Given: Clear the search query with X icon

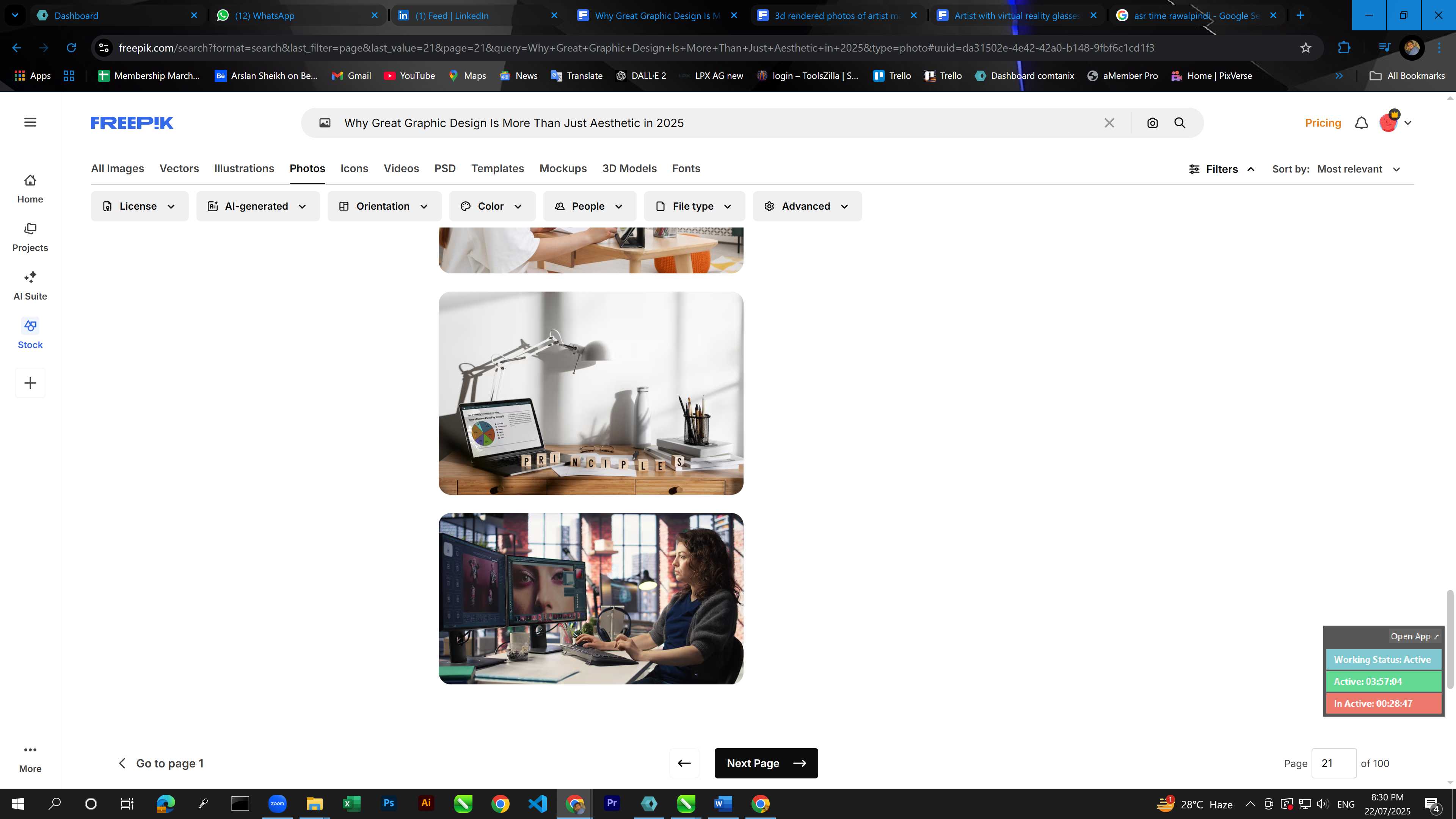Looking at the screenshot, I should (1109, 122).
